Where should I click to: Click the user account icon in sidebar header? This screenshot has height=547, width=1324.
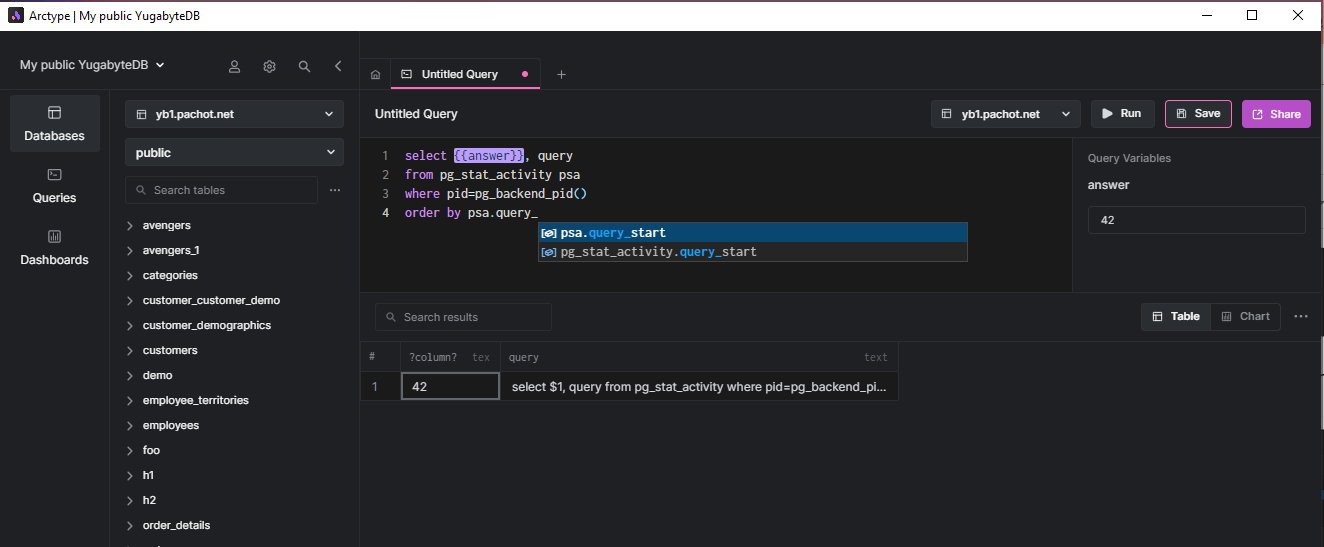[x=234, y=66]
